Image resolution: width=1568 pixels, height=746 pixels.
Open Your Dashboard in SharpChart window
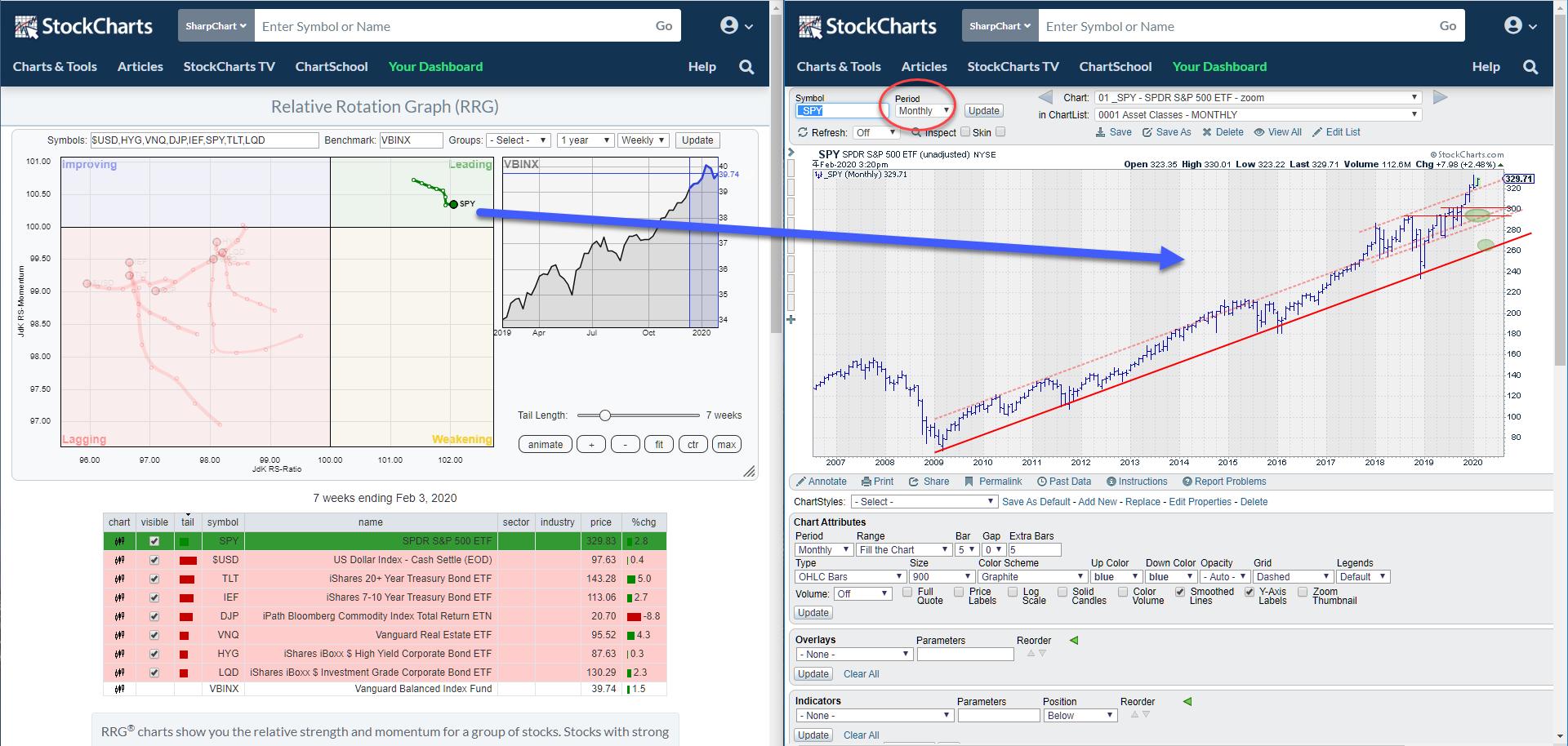coord(1219,67)
